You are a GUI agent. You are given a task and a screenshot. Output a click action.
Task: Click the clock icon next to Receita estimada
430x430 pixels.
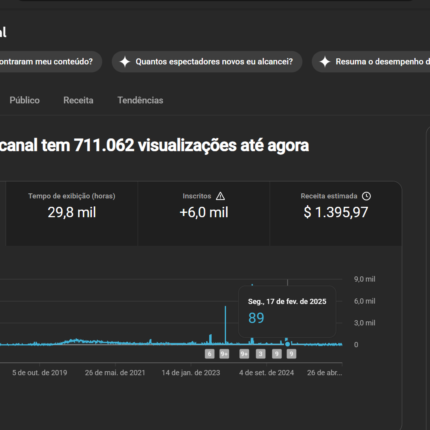(x=366, y=196)
